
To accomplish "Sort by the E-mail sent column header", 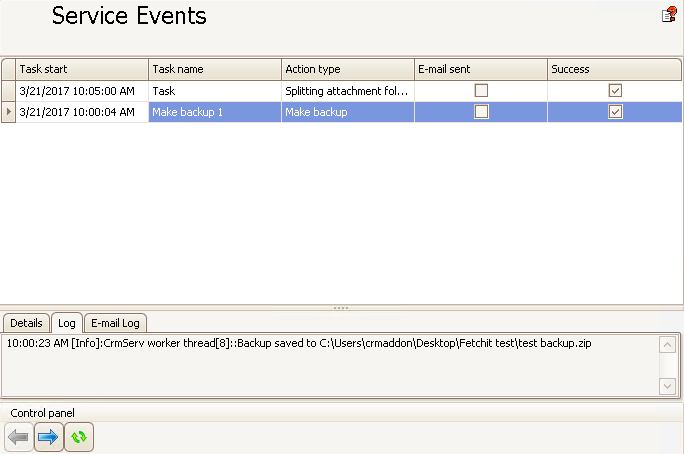I will tap(481, 69).
